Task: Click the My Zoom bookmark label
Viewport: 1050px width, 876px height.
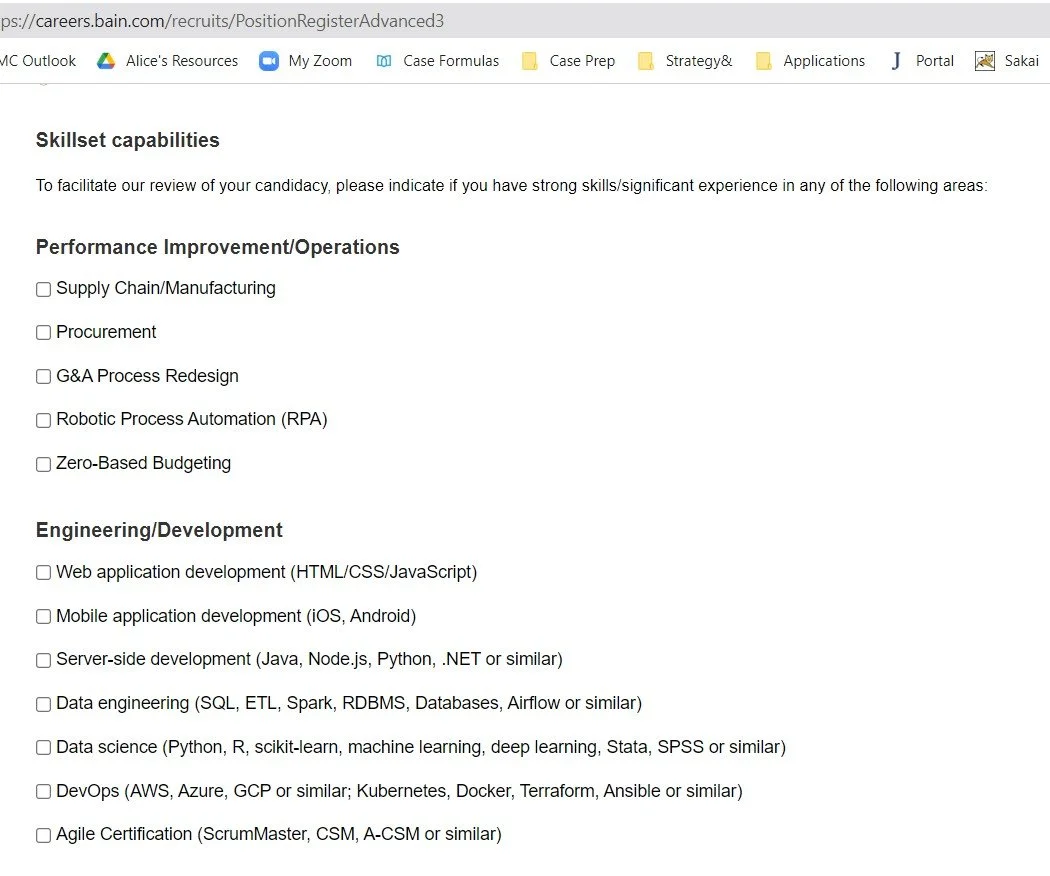Action: (320, 61)
